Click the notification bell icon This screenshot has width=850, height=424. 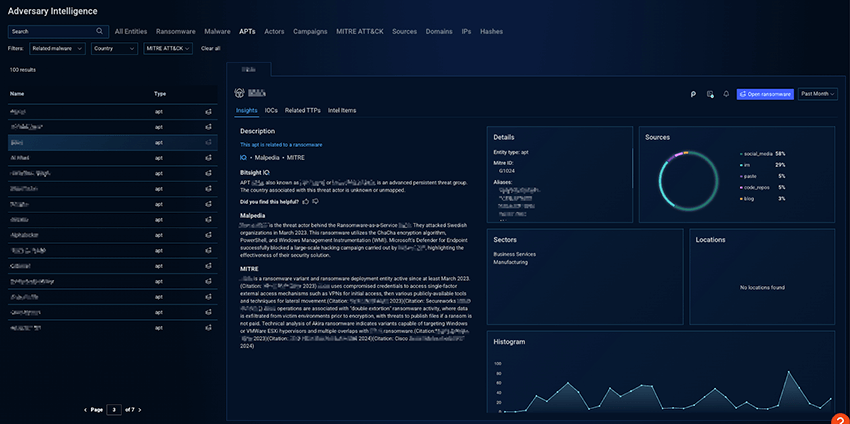[x=726, y=94]
